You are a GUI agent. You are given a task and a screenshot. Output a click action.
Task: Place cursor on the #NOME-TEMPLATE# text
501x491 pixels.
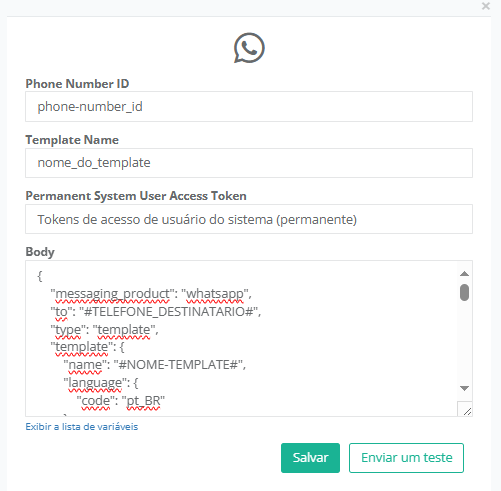click(x=178, y=365)
